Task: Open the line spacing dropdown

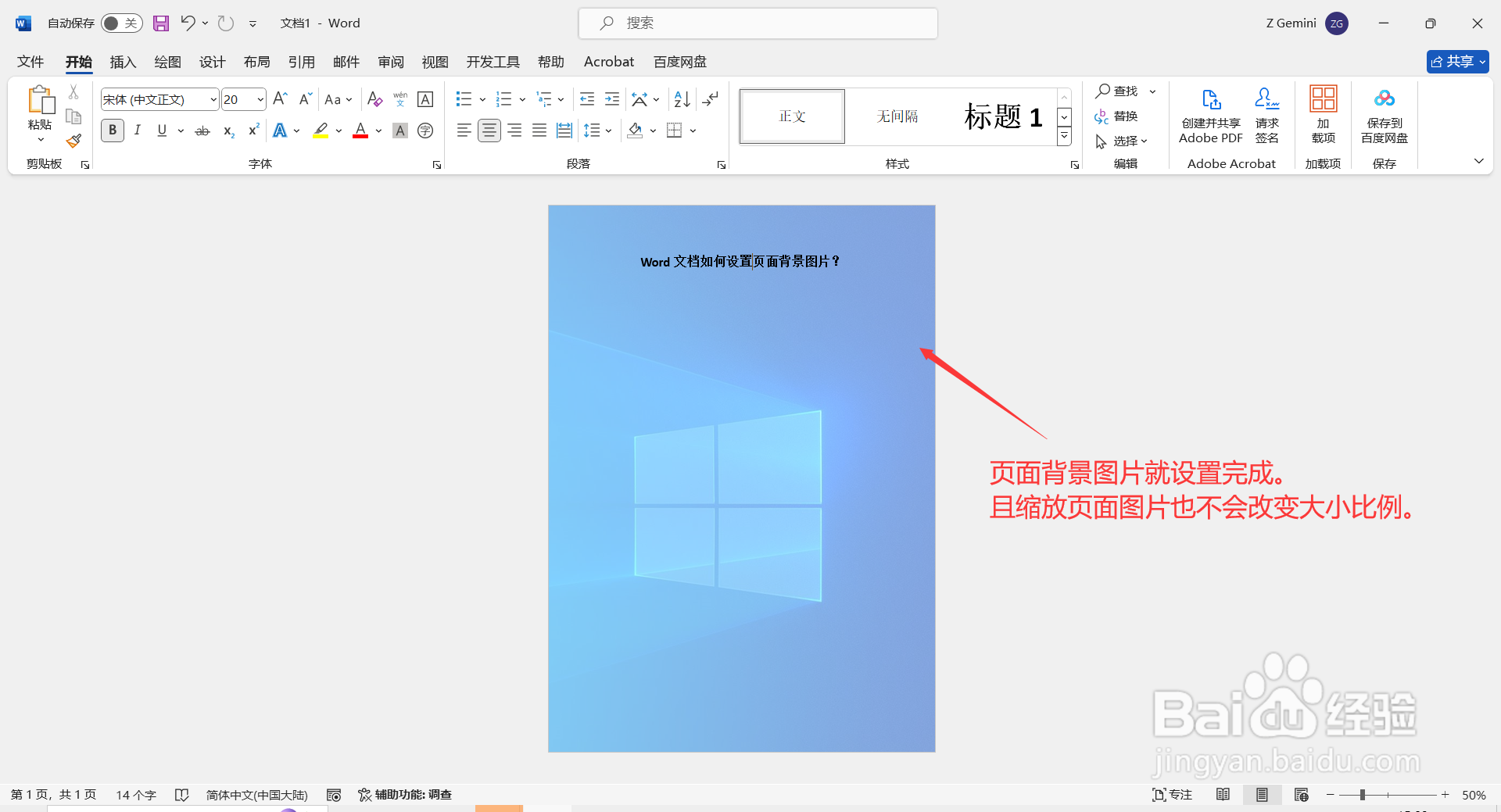Action: tap(598, 131)
